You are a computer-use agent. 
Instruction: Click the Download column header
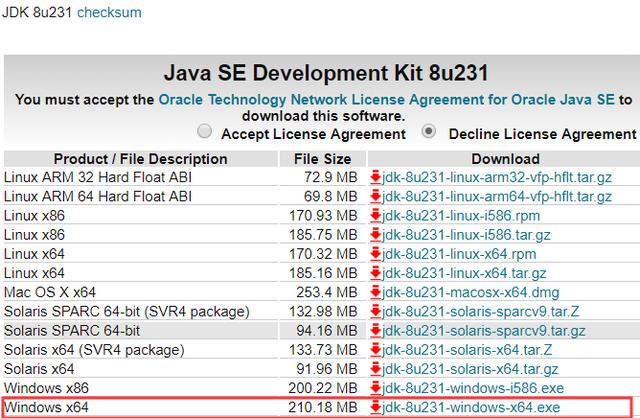pyautogui.click(x=506, y=159)
